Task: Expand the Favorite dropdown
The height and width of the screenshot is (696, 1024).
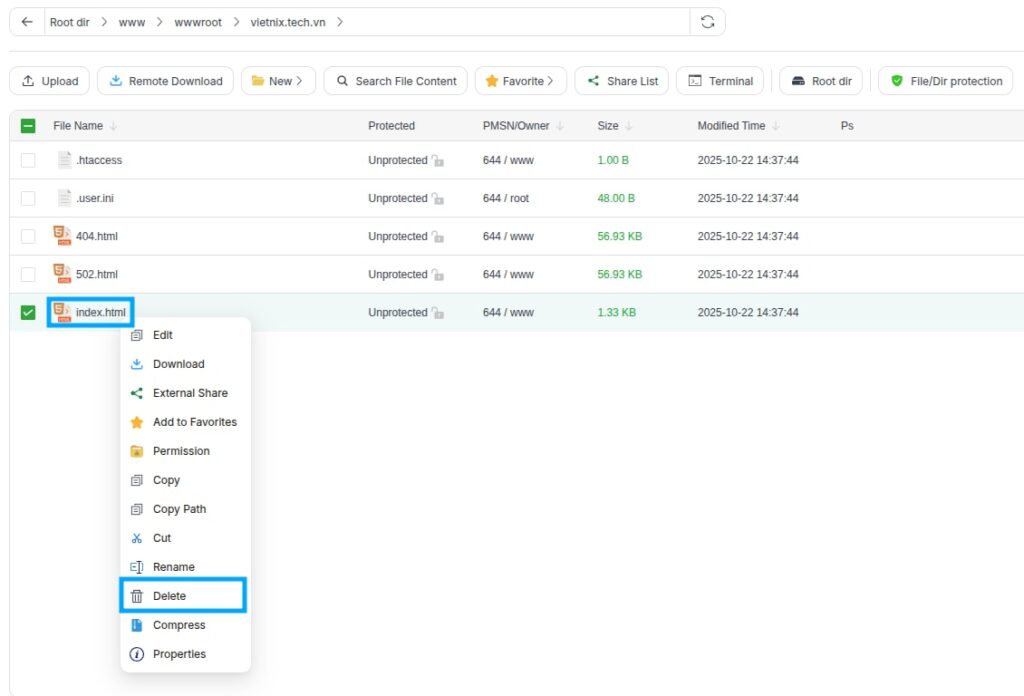Action: pyautogui.click(x=520, y=81)
